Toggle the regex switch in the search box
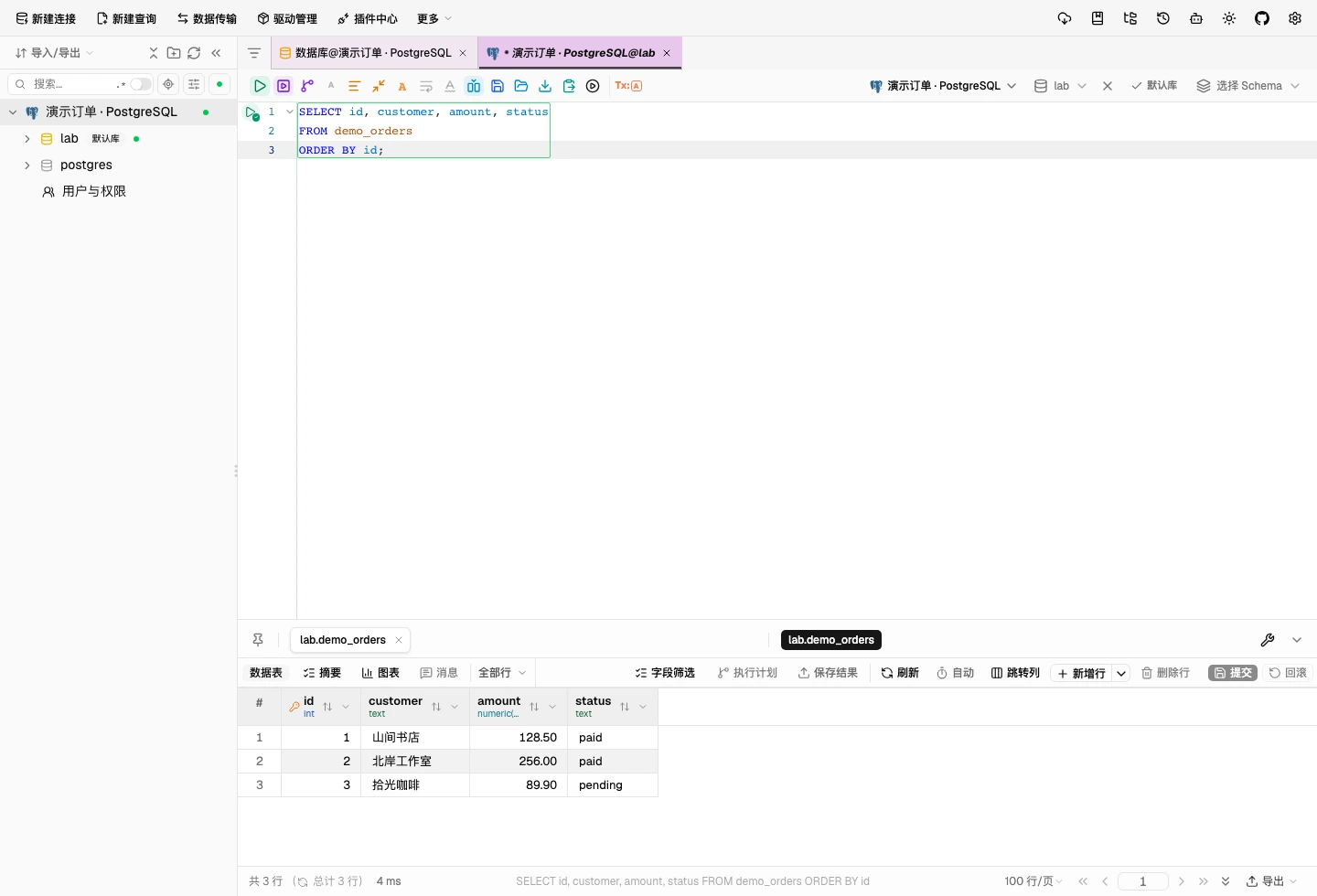 140,84
